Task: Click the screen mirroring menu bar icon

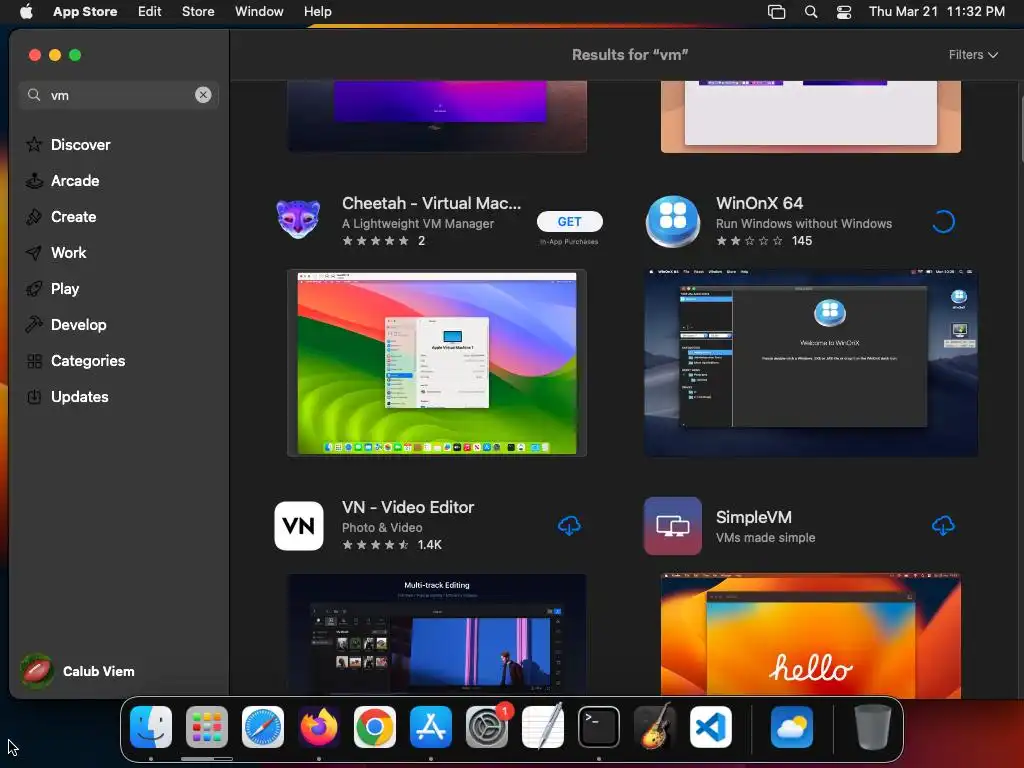Action: (776, 12)
